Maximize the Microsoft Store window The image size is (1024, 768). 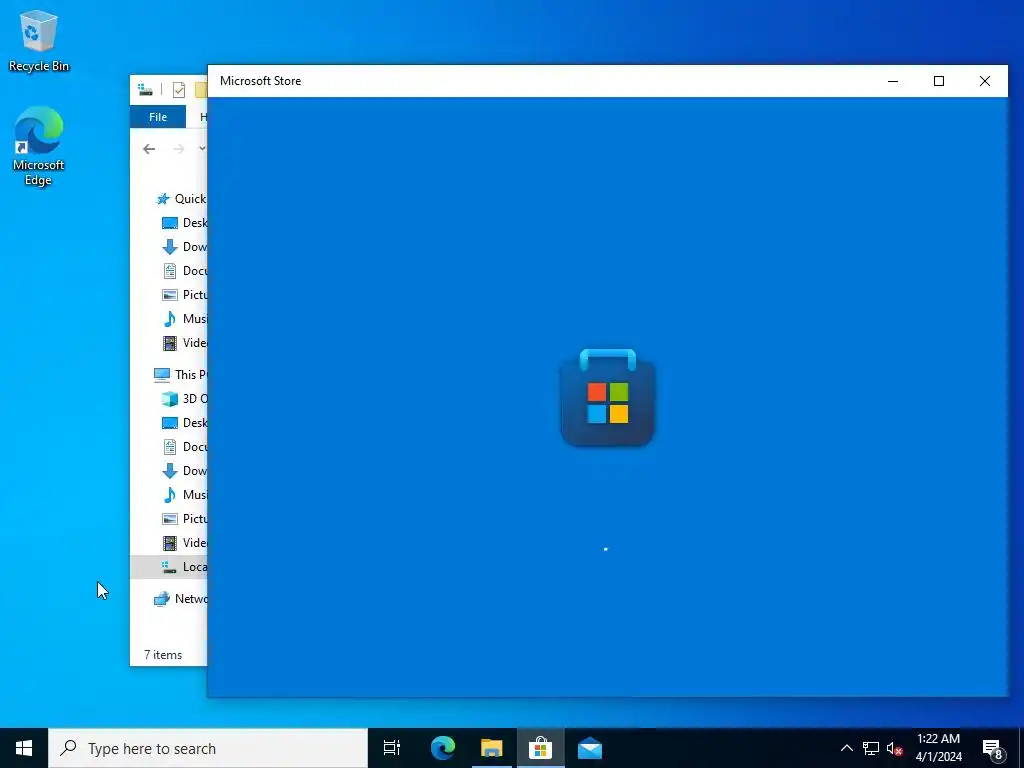point(938,81)
